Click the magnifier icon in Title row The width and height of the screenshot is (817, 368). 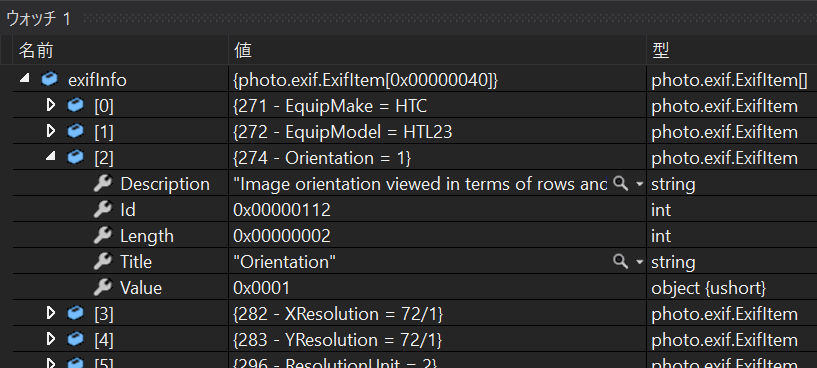[x=620, y=262]
